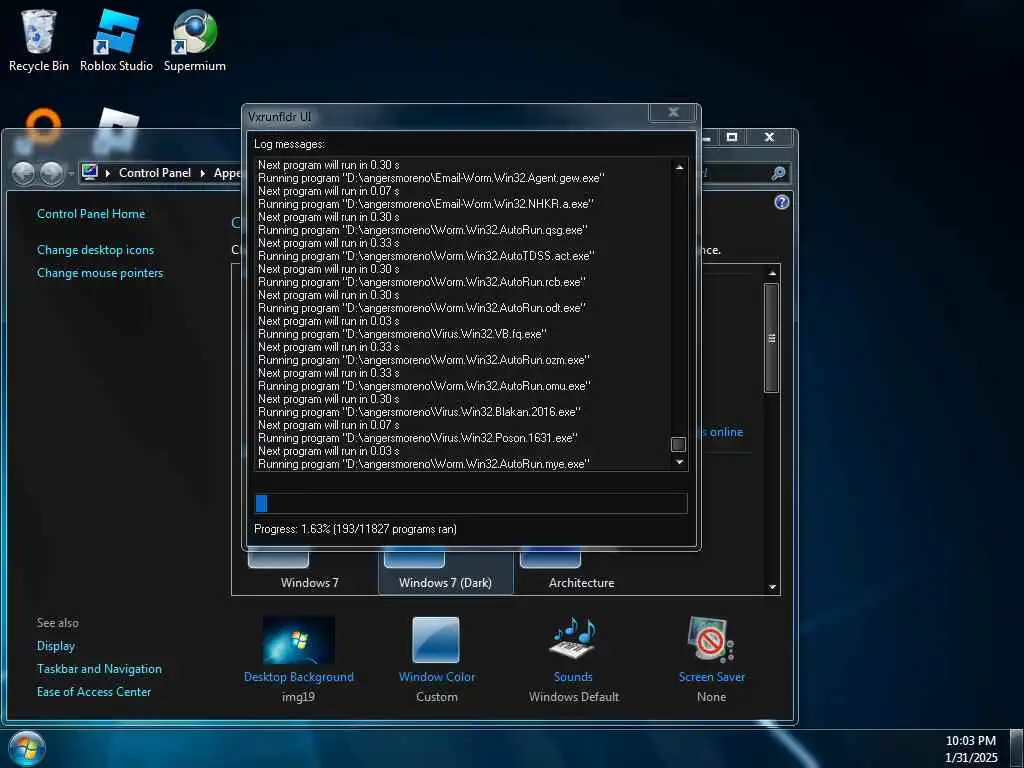The height and width of the screenshot is (768, 1024).
Task: Expand the arrow after Control Panel breadcrumb
Action: point(202,173)
